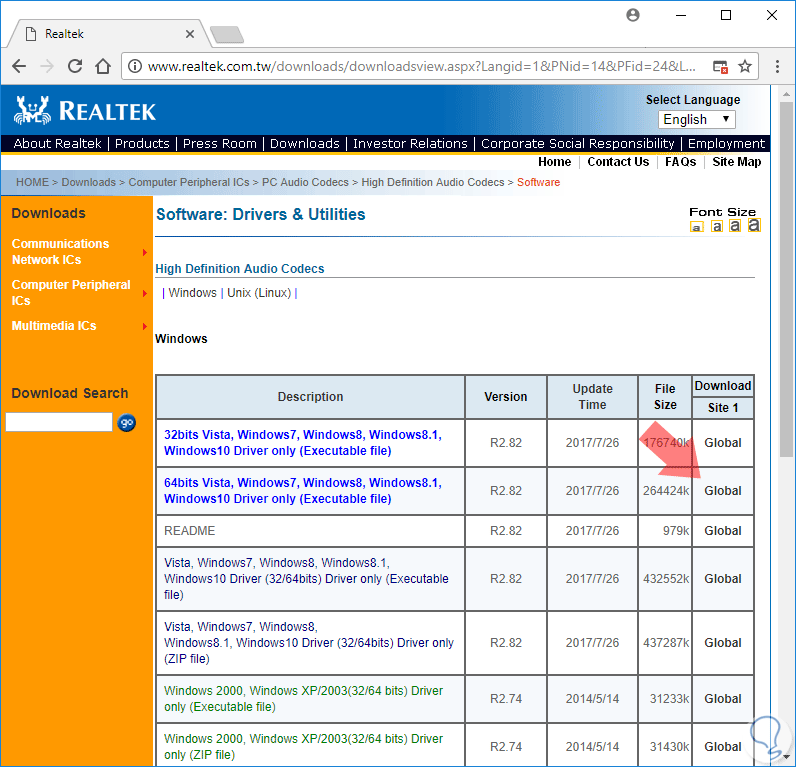Screen dimensions: 796x767
Task: View site information icon in the address bar
Action: coord(135,66)
